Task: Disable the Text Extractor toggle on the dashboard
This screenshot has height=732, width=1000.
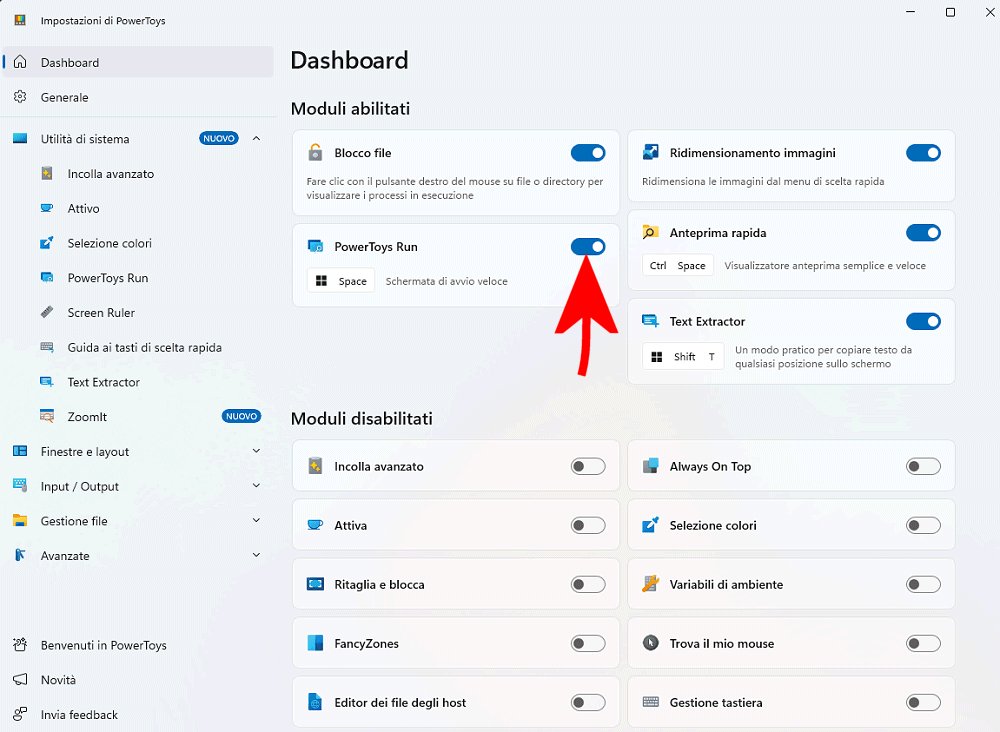Action: (923, 321)
